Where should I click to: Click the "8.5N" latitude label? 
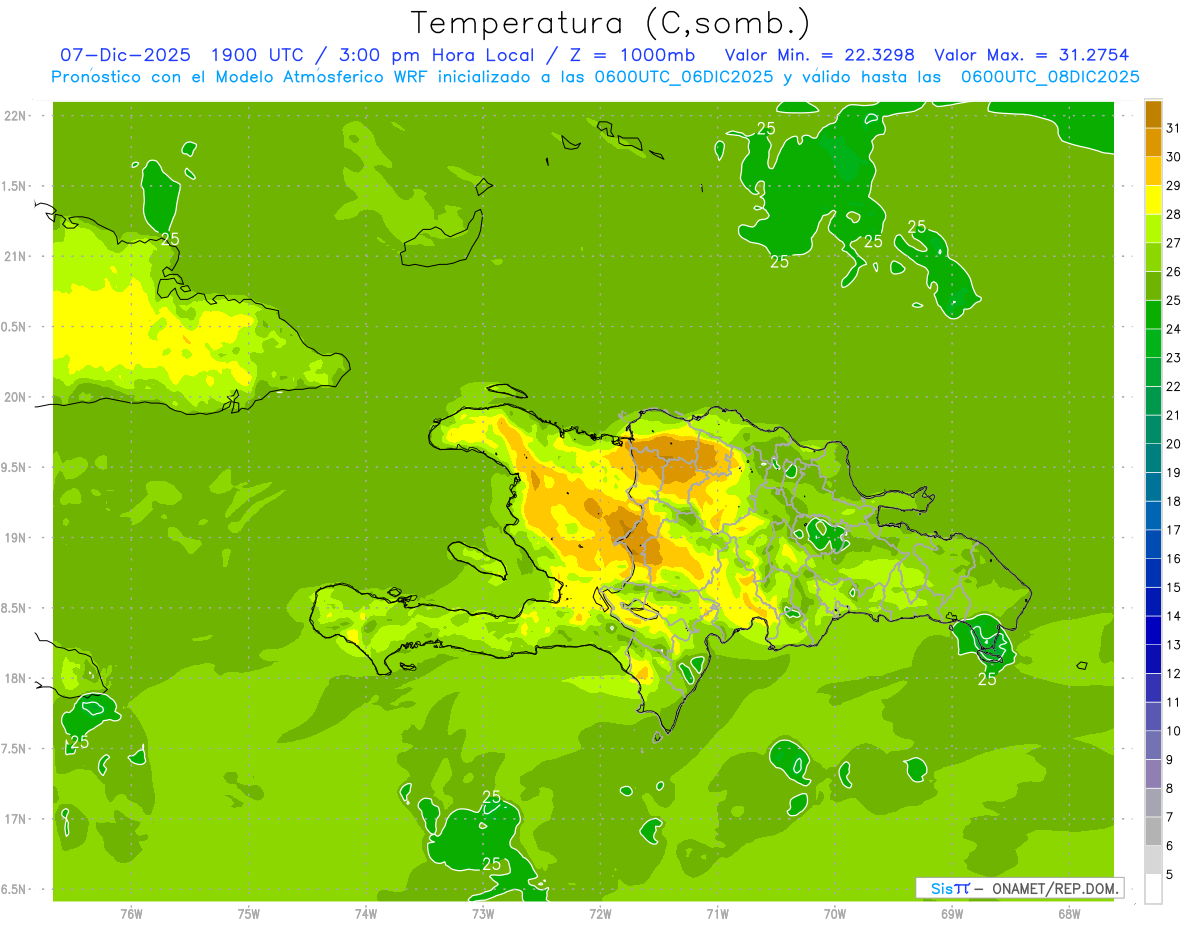14,608
